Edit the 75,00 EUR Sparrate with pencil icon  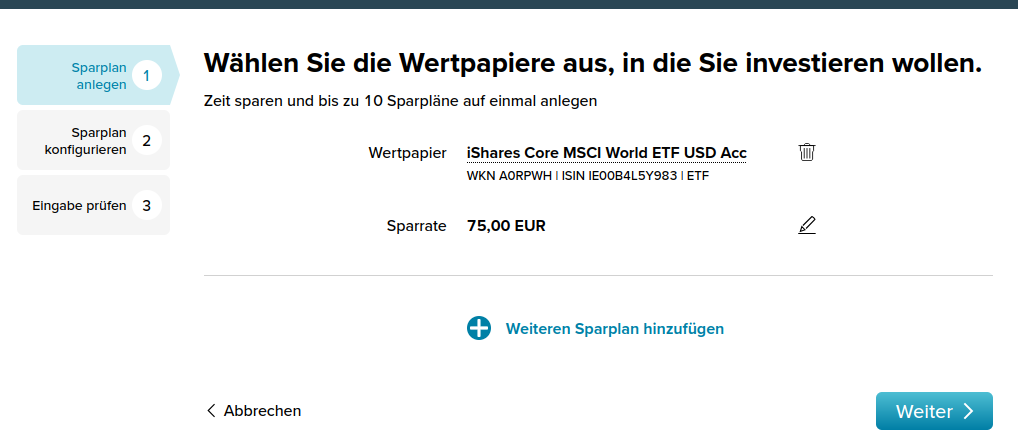pyautogui.click(x=807, y=225)
